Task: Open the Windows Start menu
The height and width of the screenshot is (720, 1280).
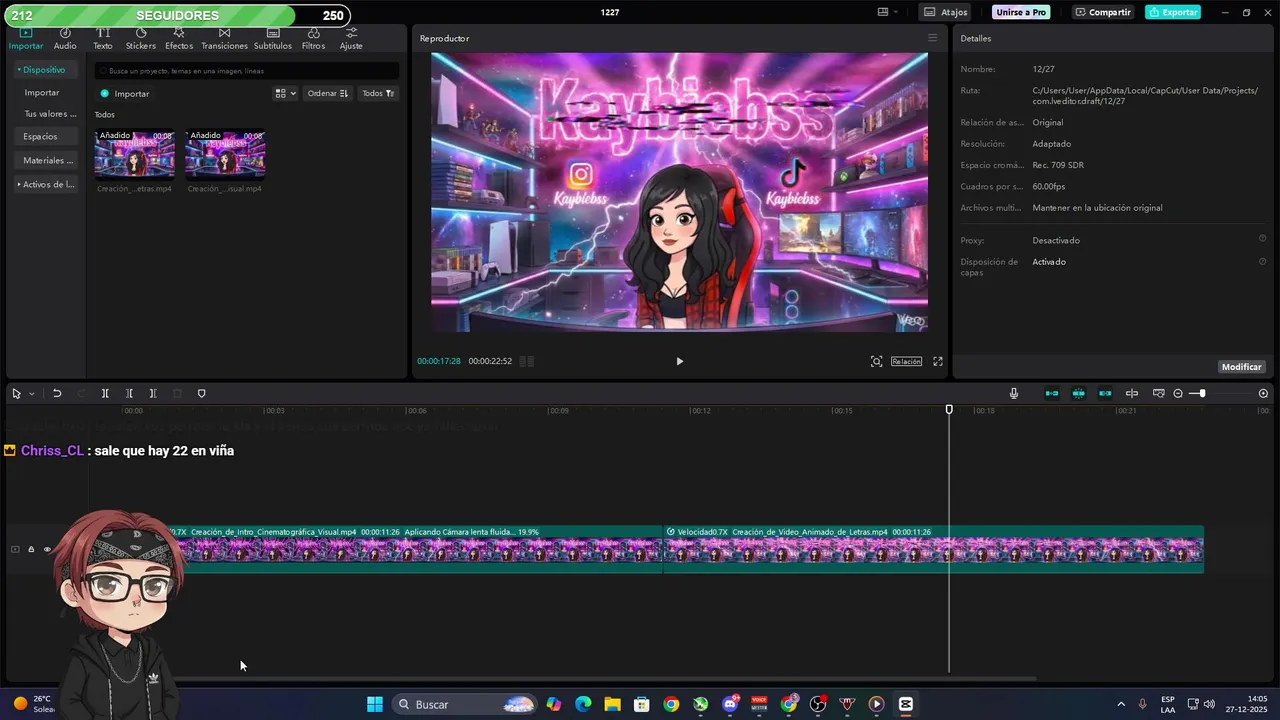Action: click(x=375, y=704)
